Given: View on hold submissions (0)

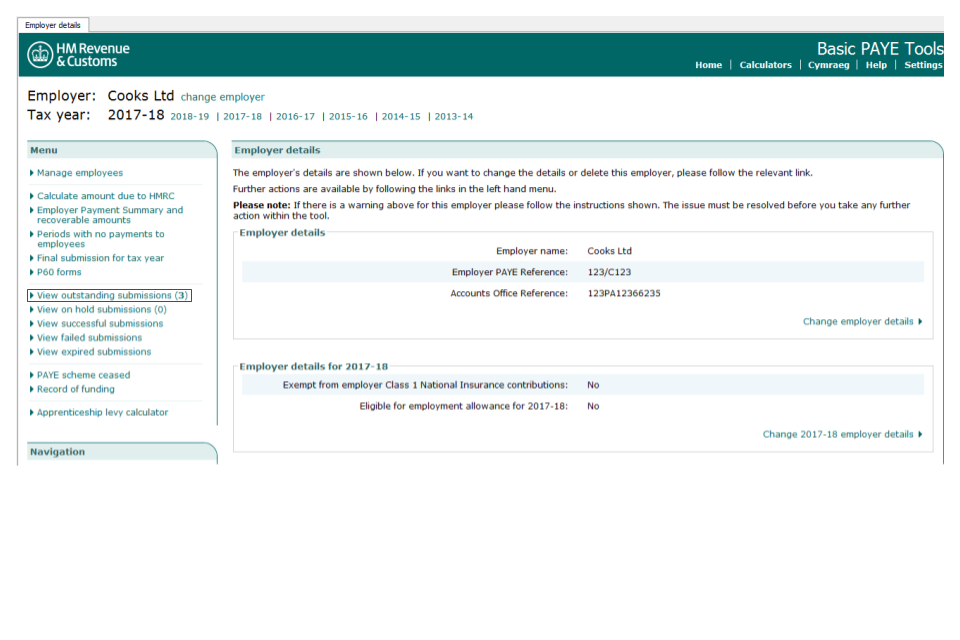Looking at the screenshot, I should coord(102,309).
